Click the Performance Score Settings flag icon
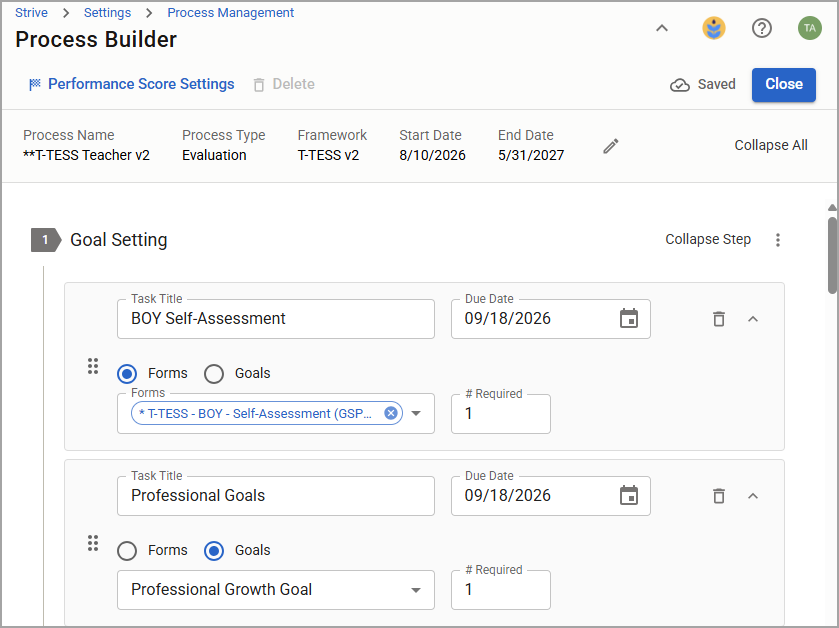839x628 pixels. [35, 84]
